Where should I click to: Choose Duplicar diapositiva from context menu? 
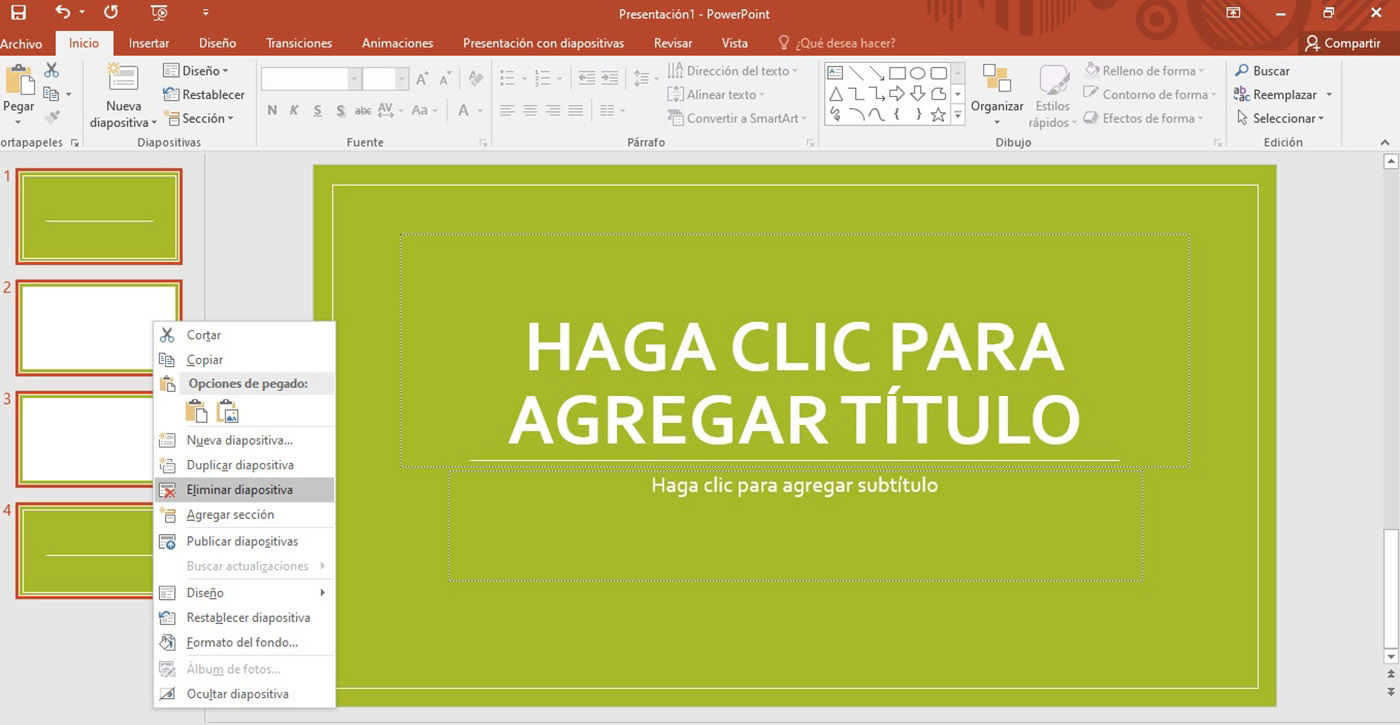tap(244, 465)
